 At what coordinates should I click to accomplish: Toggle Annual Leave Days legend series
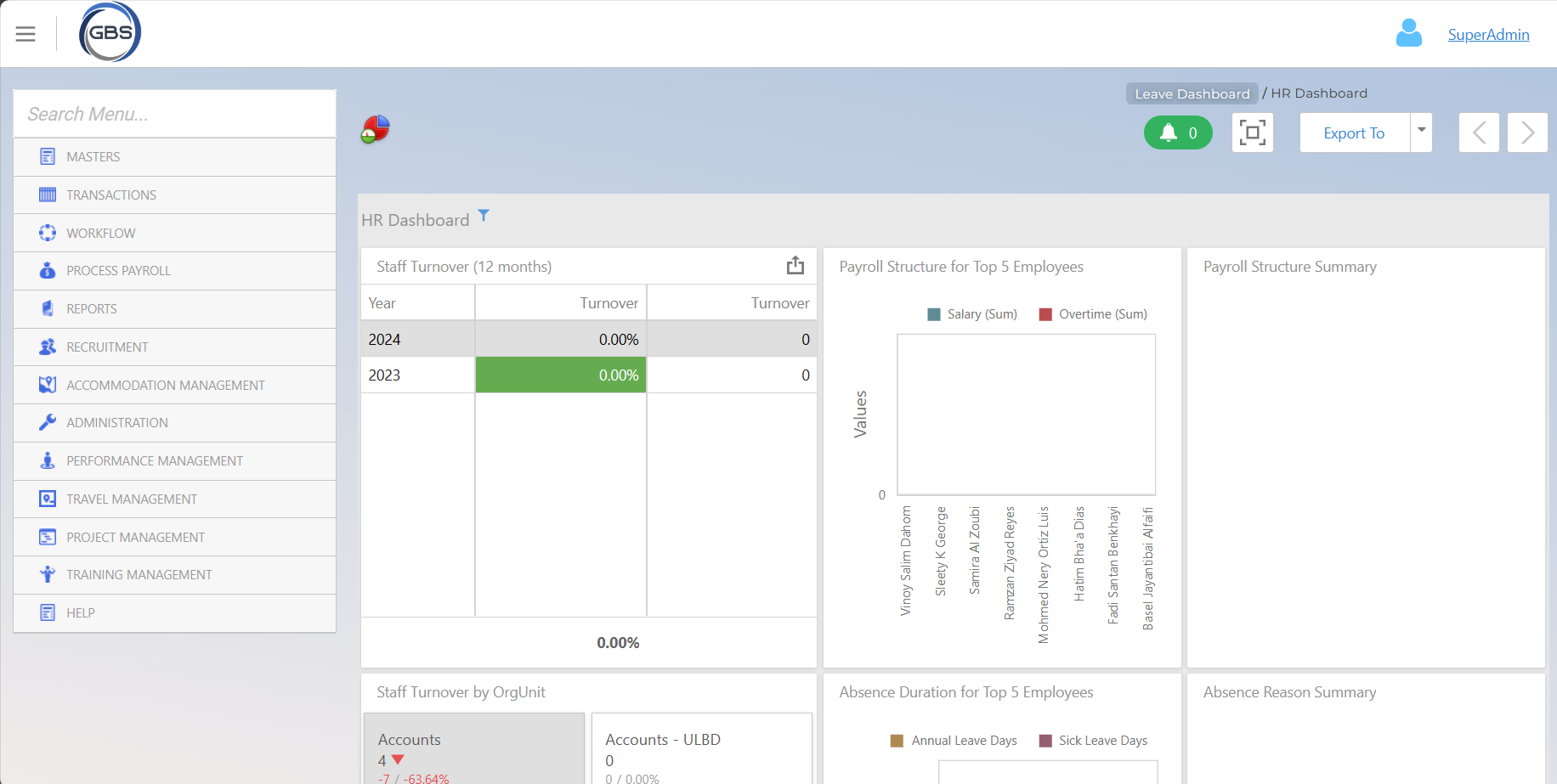coord(954,741)
